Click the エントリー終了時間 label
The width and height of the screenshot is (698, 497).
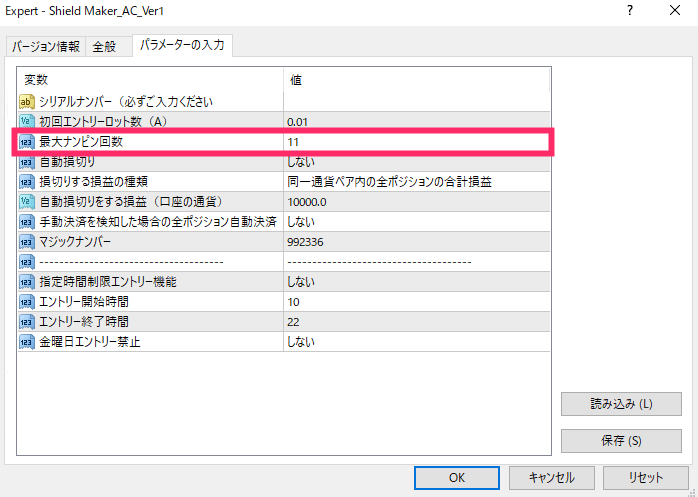(84, 322)
